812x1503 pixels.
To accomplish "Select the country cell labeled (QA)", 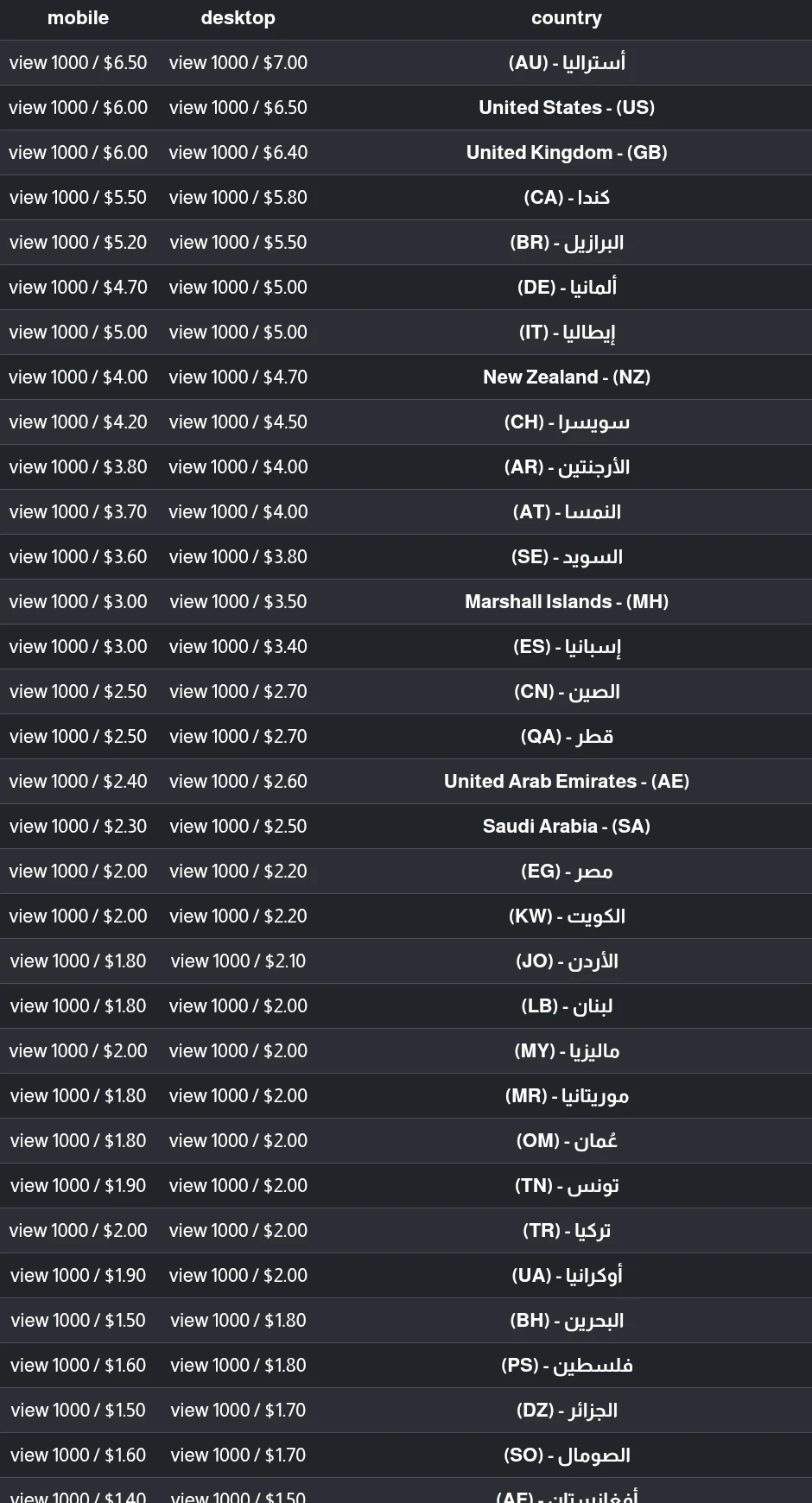I will 567,737.
